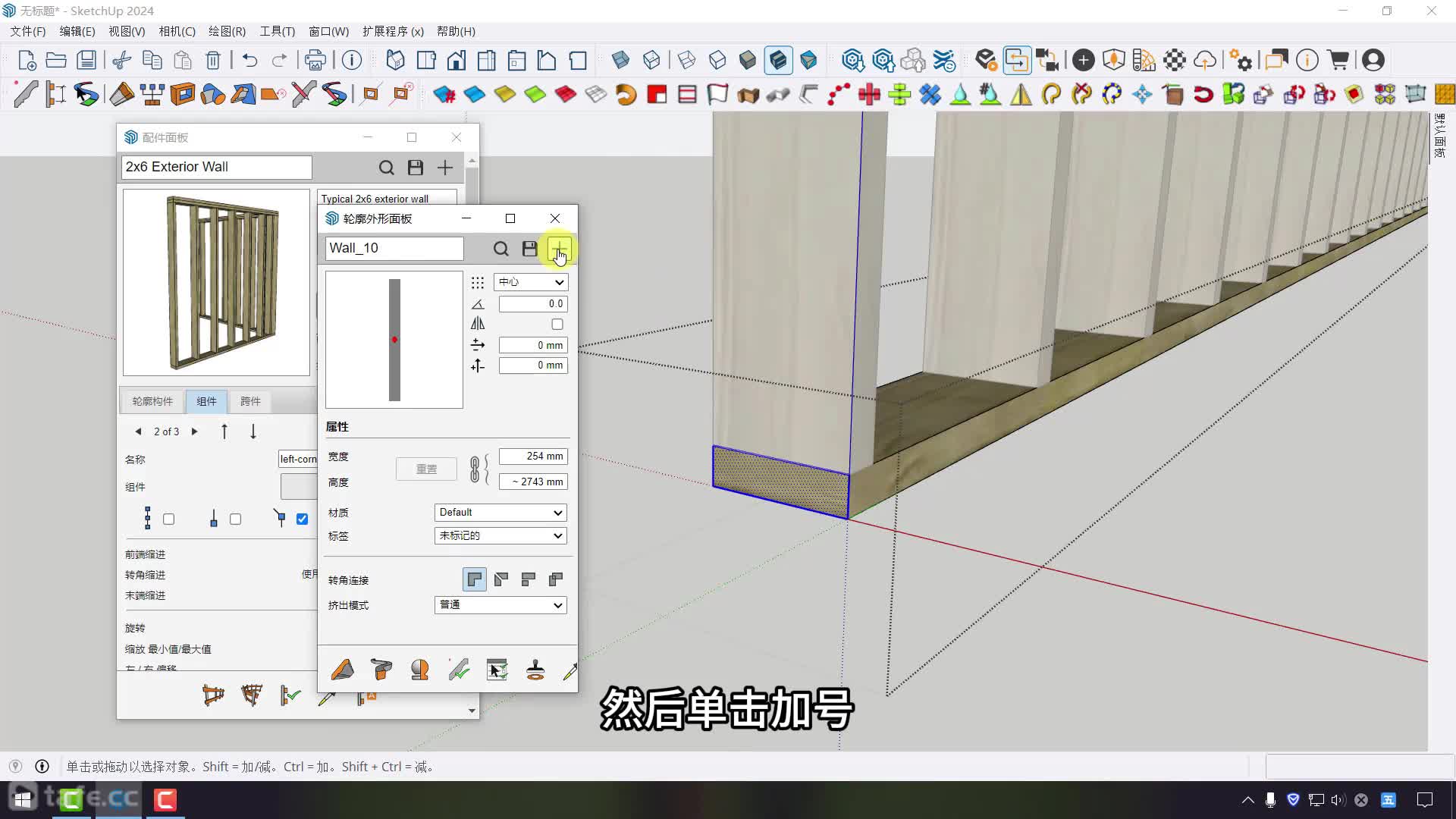Go to previous assembly with left arrow
This screenshot has width=1456, height=819.
click(138, 431)
